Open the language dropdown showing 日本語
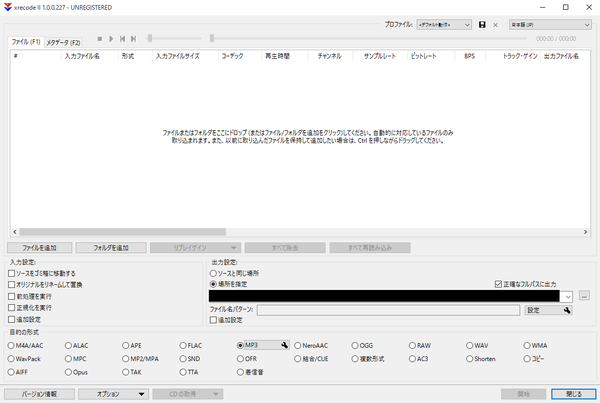 pos(550,24)
